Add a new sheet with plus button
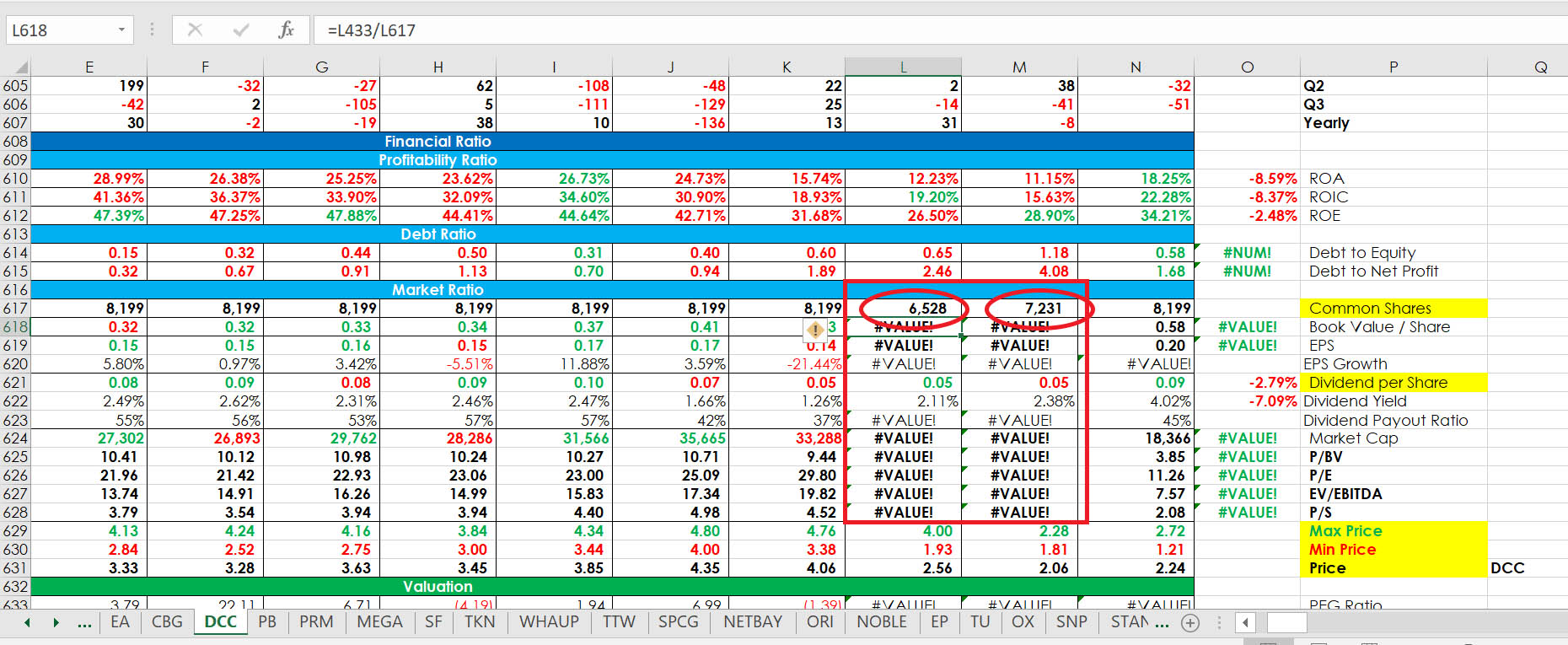Image resolution: width=1568 pixels, height=645 pixels. click(1190, 623)
